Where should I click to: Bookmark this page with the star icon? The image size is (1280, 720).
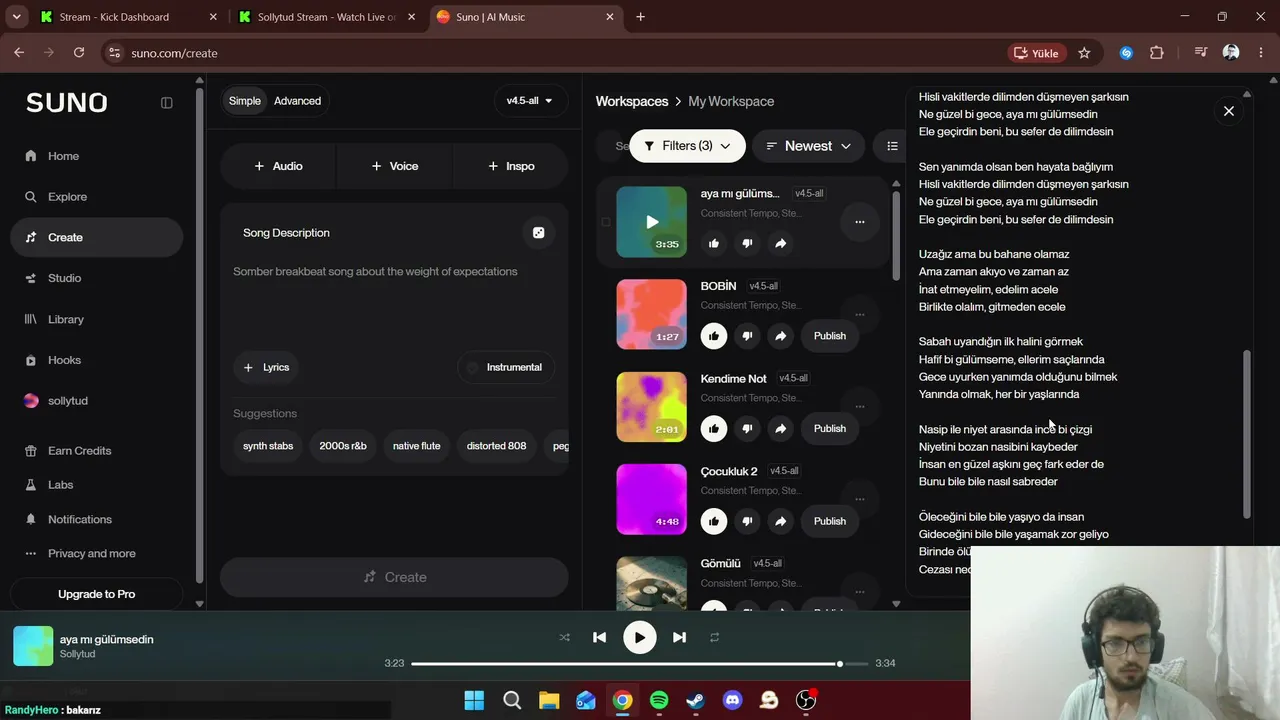(1084, 53)
